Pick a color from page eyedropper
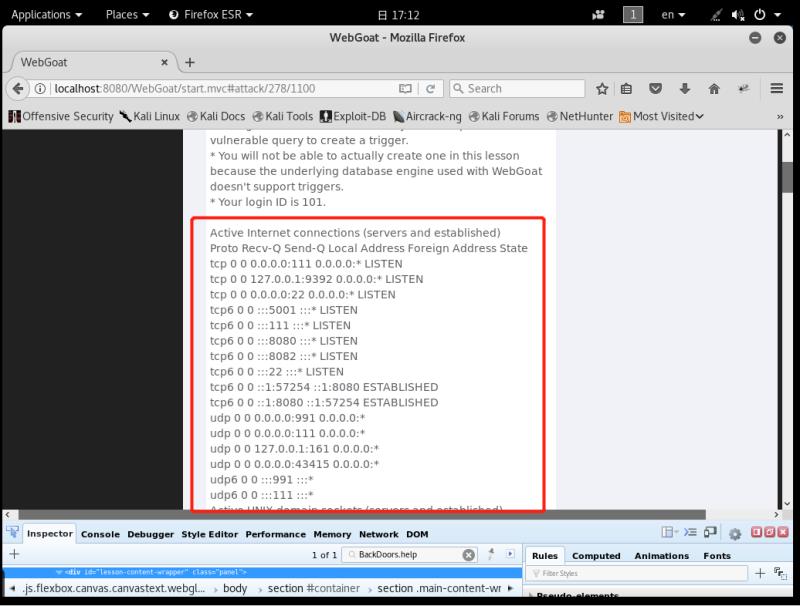 click(x=491, y=554)
